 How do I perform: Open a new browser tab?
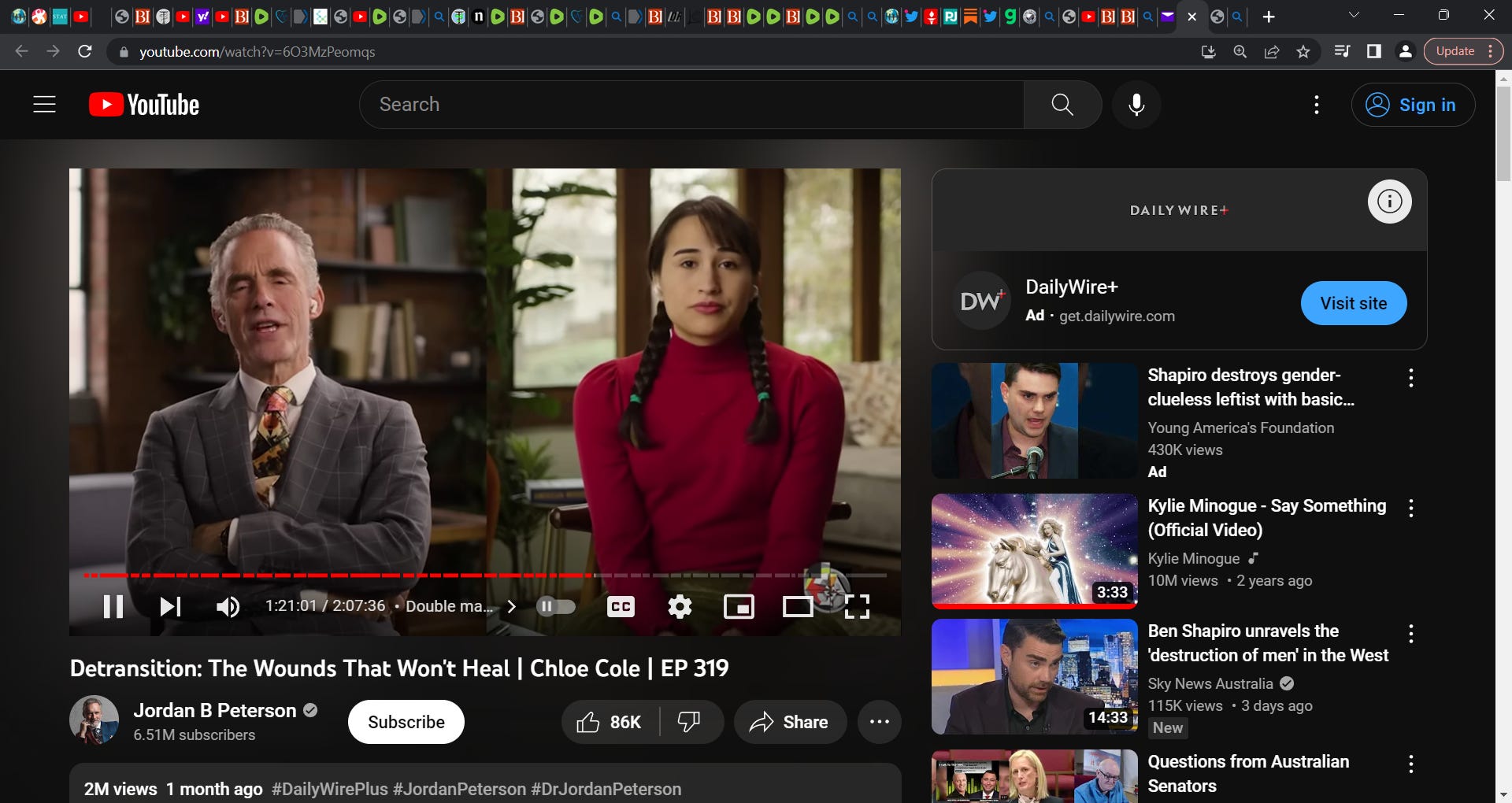click(1268, 17)
